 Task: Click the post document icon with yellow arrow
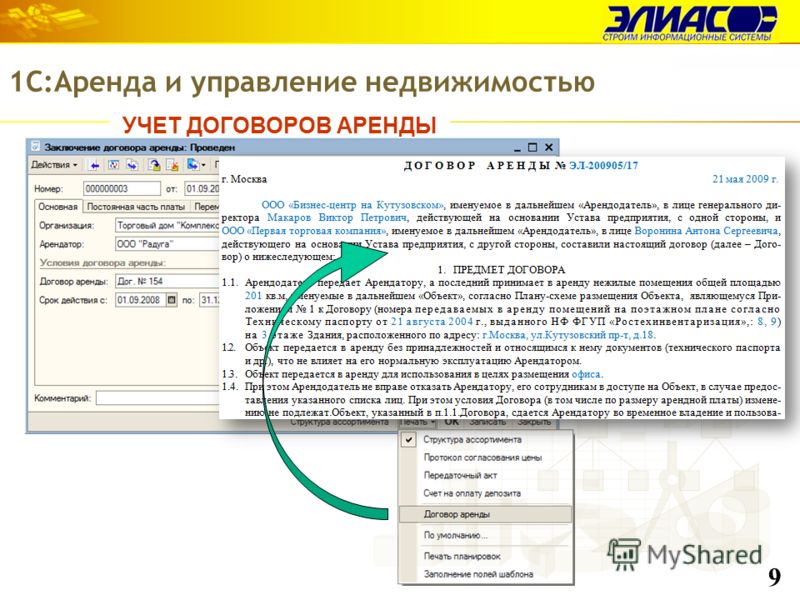click(154, 165)
